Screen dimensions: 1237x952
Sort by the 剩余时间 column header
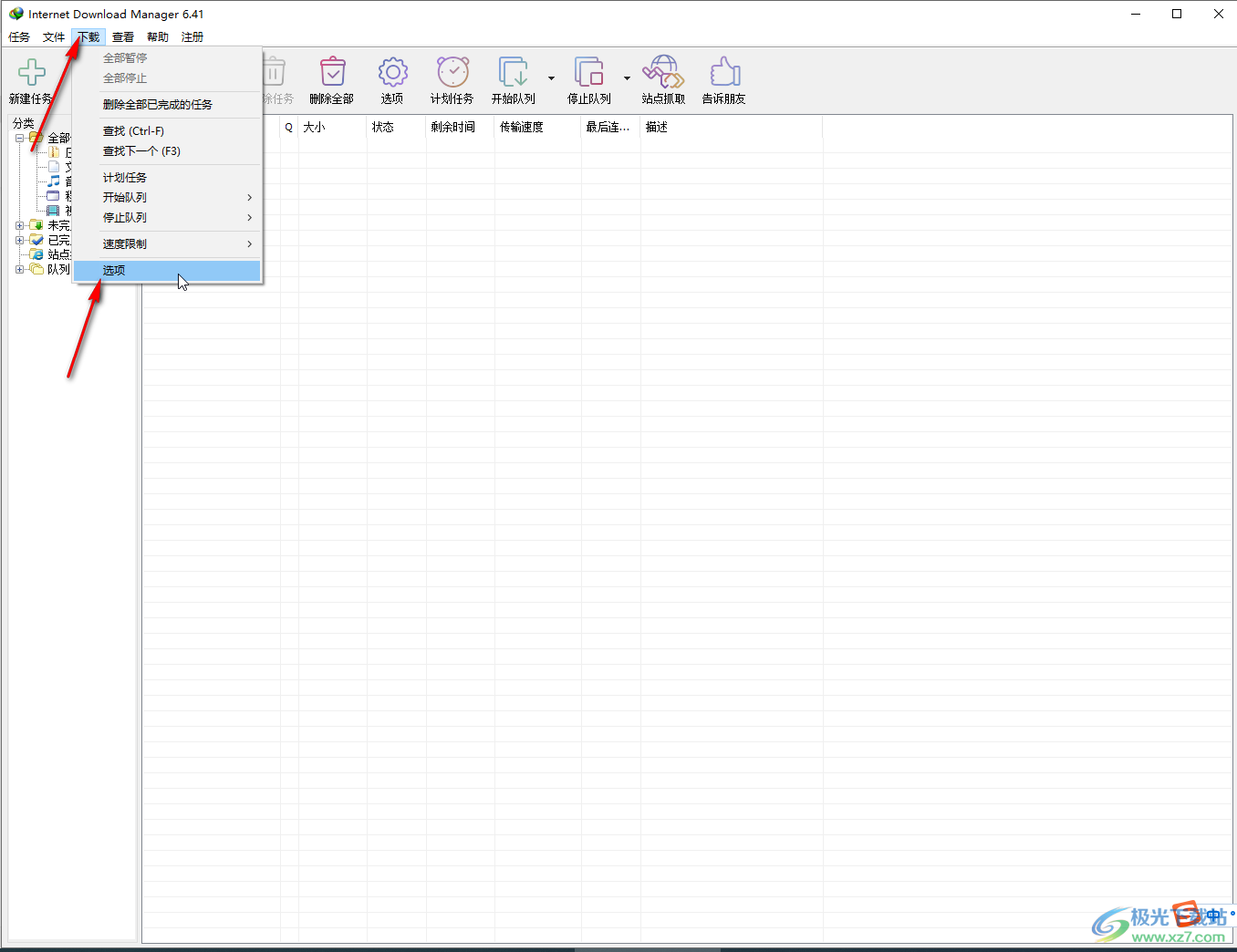461,128
